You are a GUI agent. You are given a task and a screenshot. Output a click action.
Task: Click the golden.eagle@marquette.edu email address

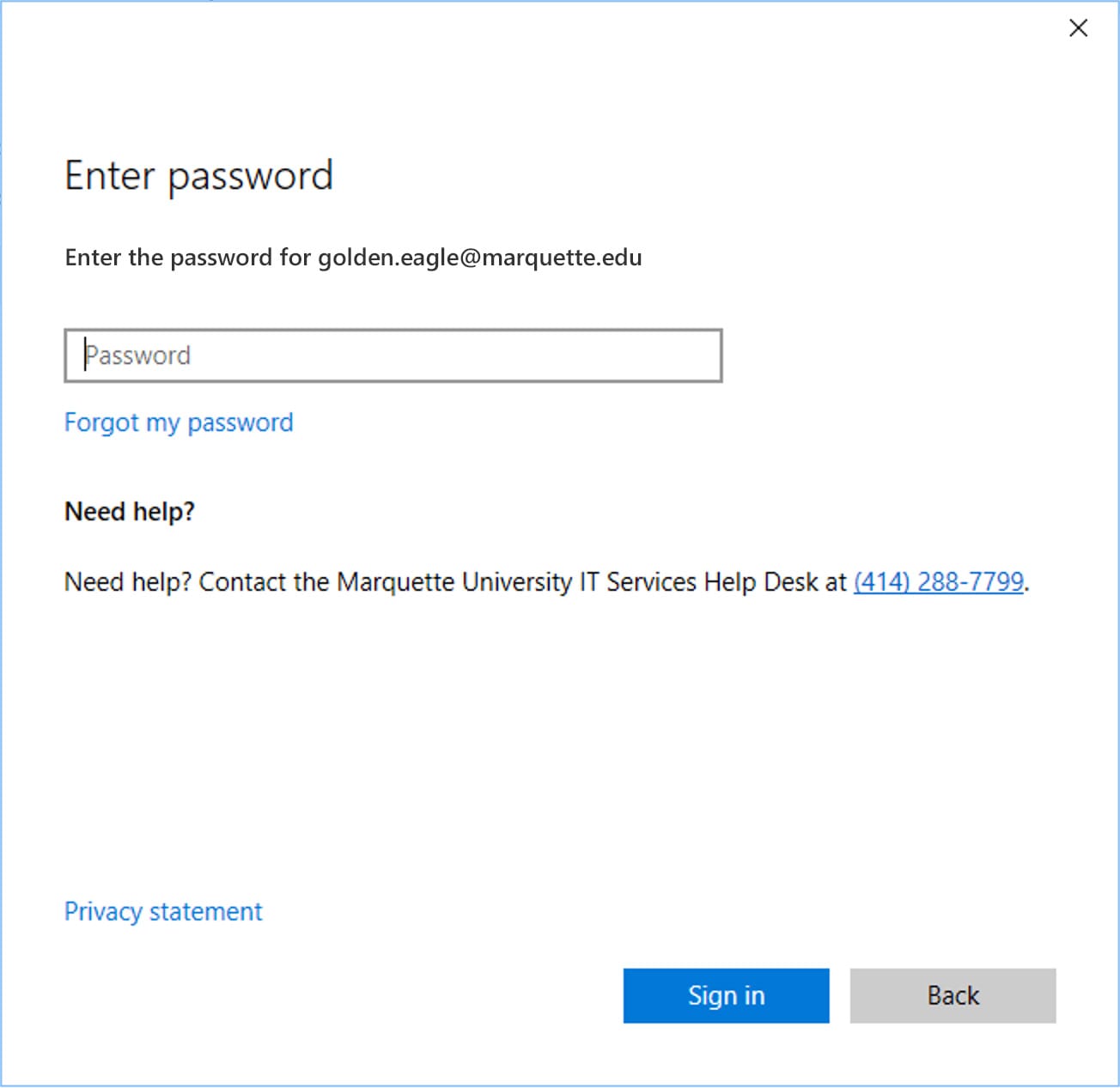[479, 258]
